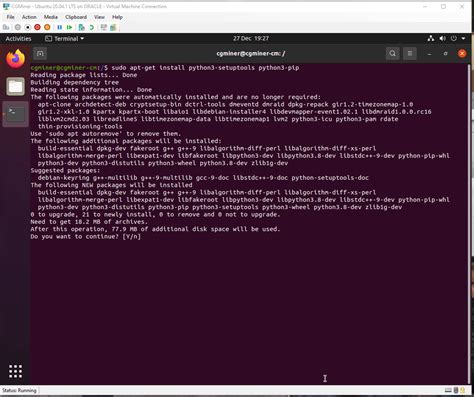Open the View menu
This screenshot has height=397, width=474.
point(99,17)
